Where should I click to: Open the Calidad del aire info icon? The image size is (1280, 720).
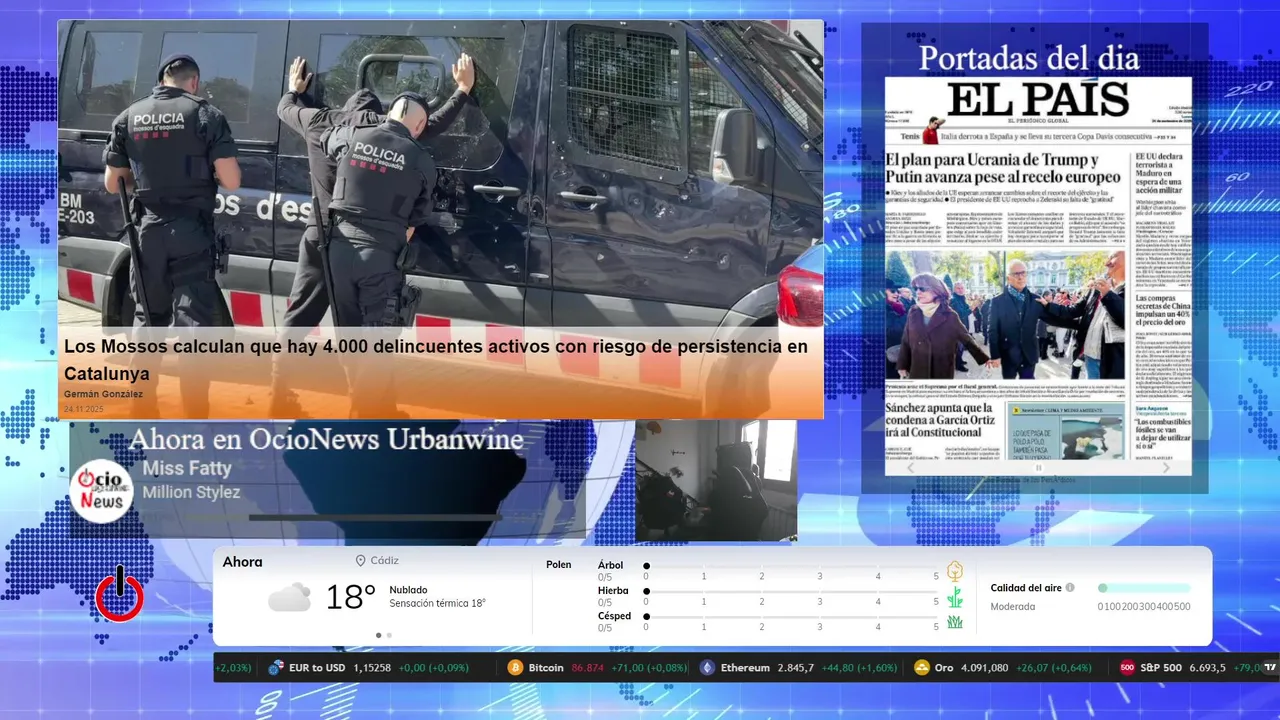(x=1070, y=588)
